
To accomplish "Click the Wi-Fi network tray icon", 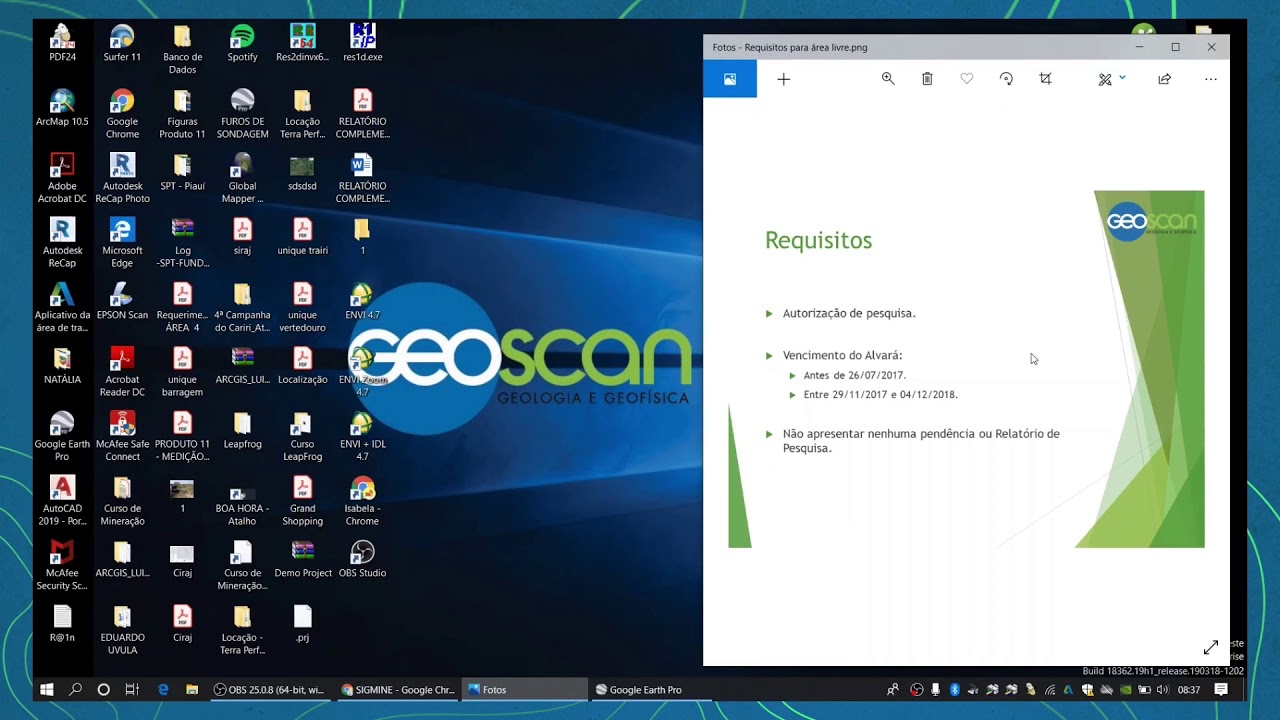I will 1049,690.
